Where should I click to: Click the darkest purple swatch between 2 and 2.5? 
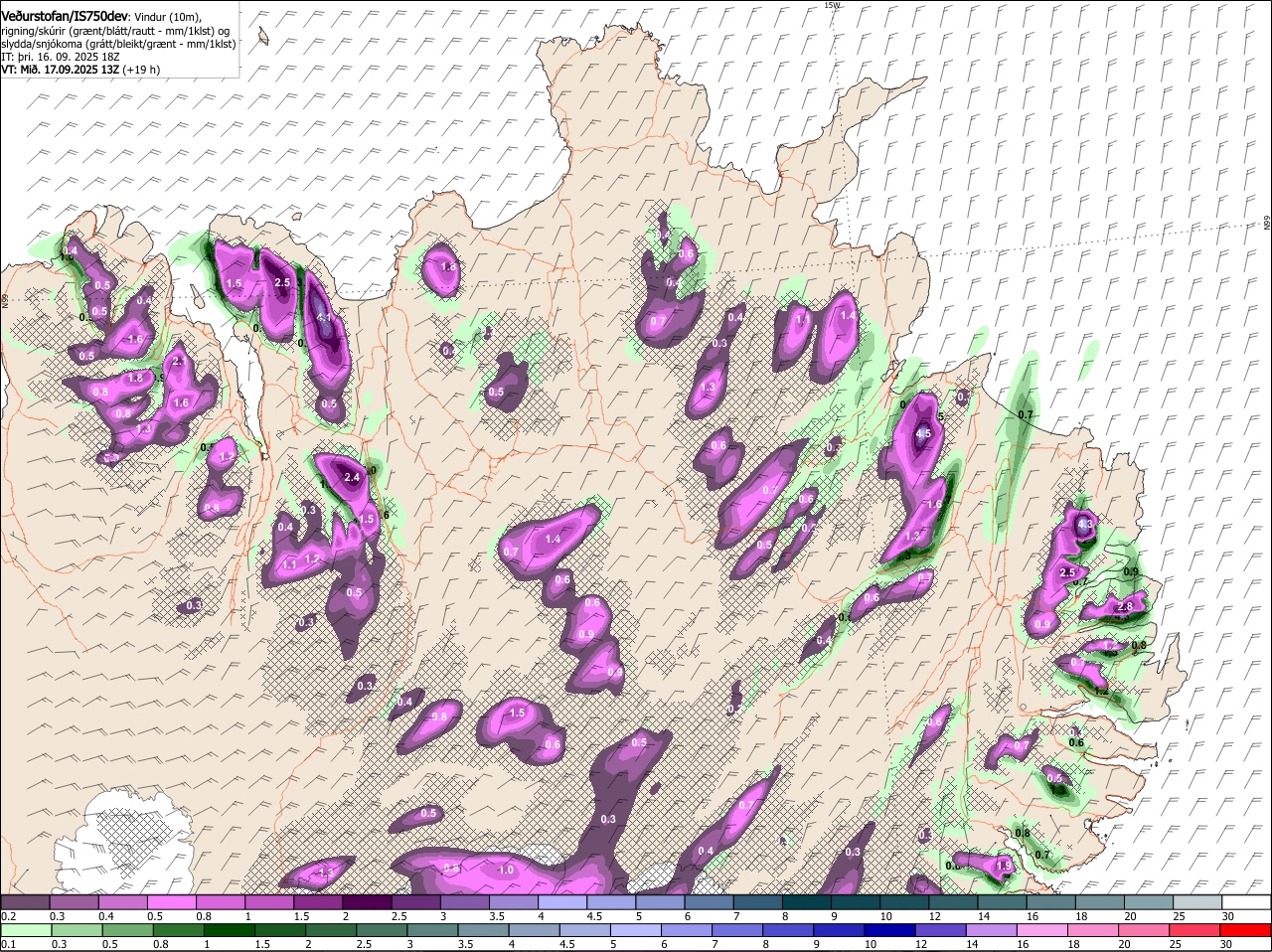point(368,902)
